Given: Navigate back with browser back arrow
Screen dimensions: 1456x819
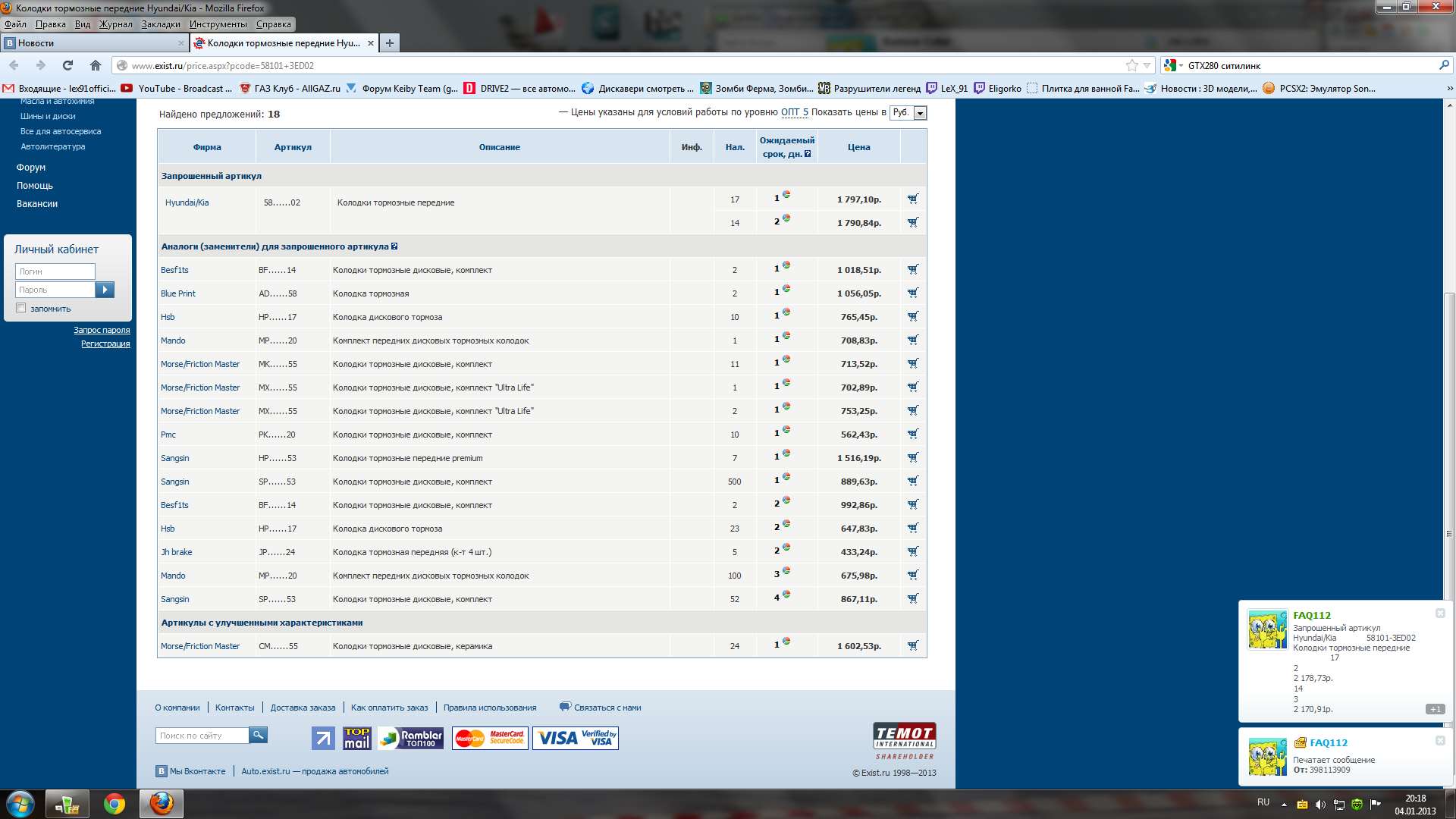Looking at the screenshot, I should 14,65.
